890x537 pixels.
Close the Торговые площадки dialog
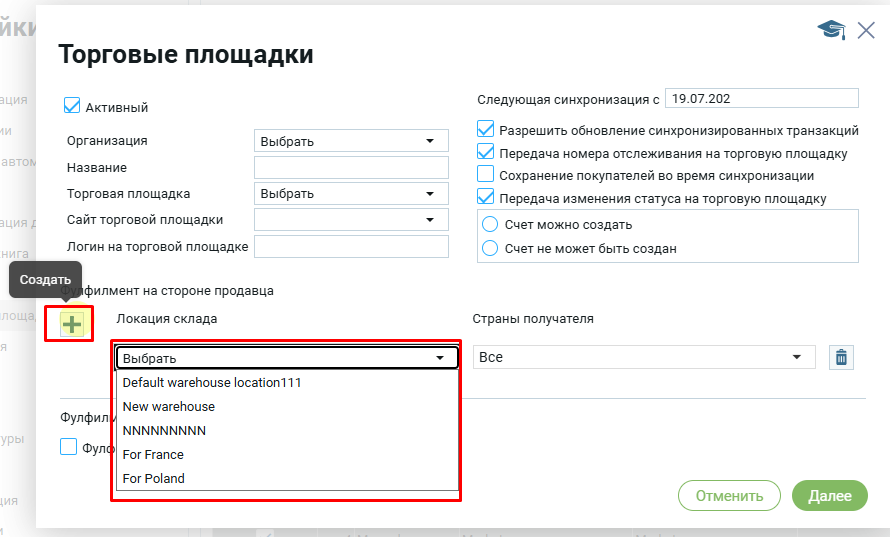pos(866,30)
